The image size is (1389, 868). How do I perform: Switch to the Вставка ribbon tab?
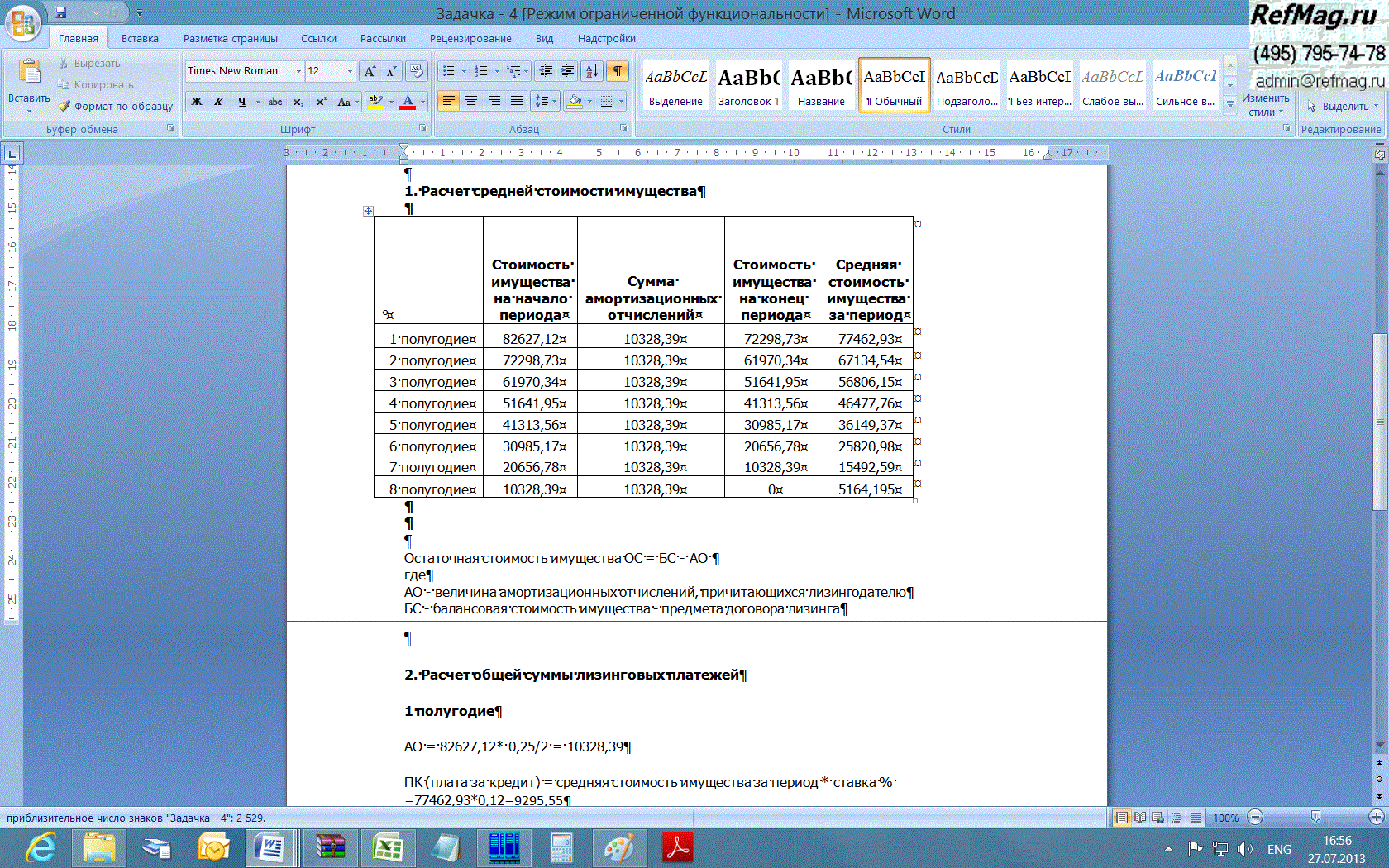[x=140, y=38]
